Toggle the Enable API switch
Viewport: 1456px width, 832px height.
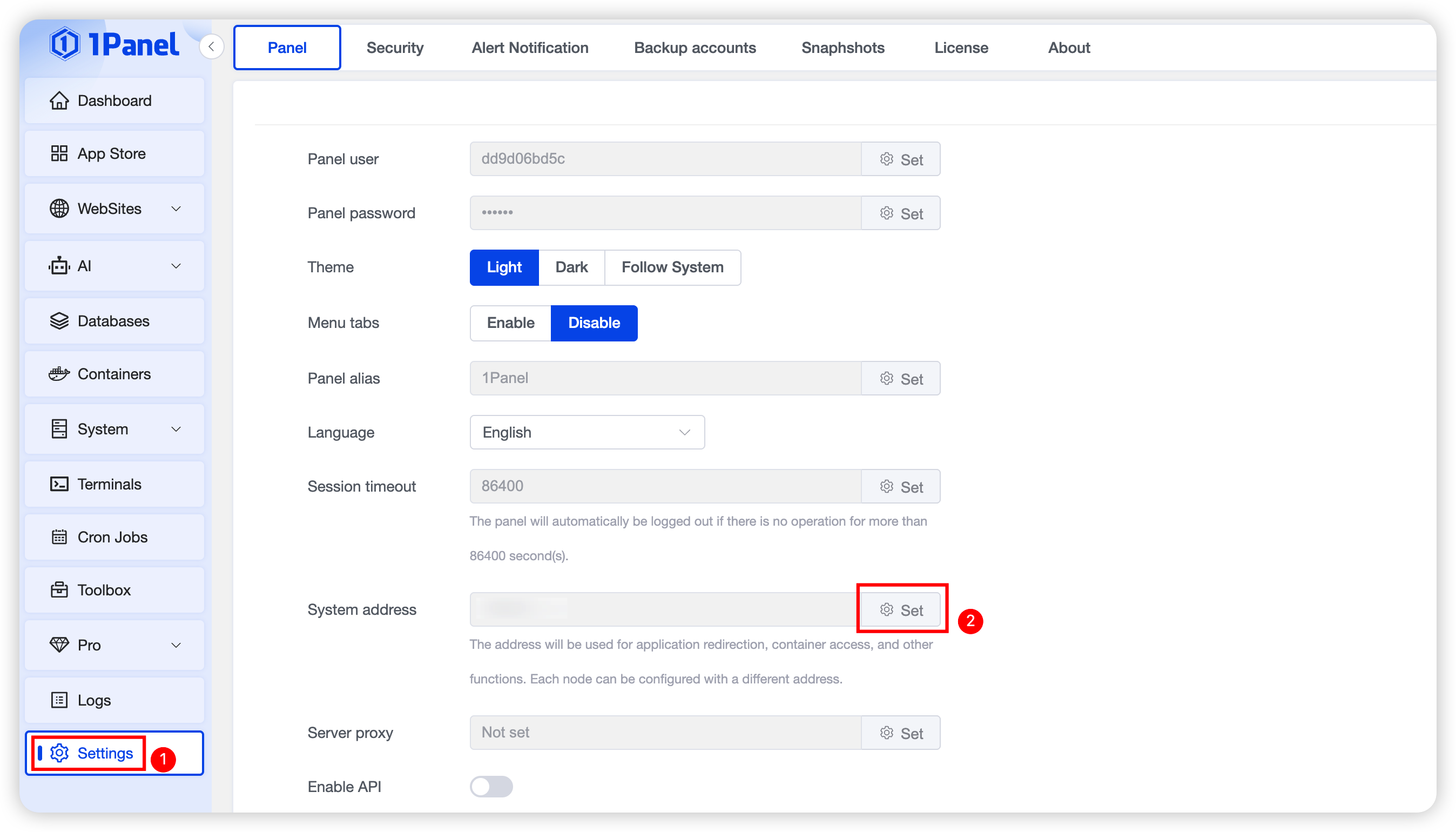point(491,786)
